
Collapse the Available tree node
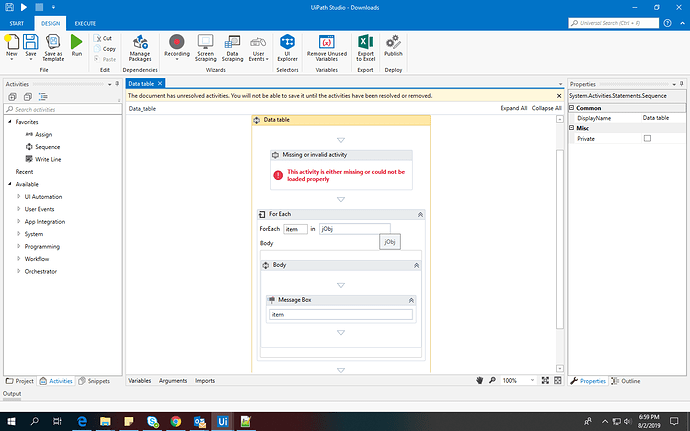[10, 184]
